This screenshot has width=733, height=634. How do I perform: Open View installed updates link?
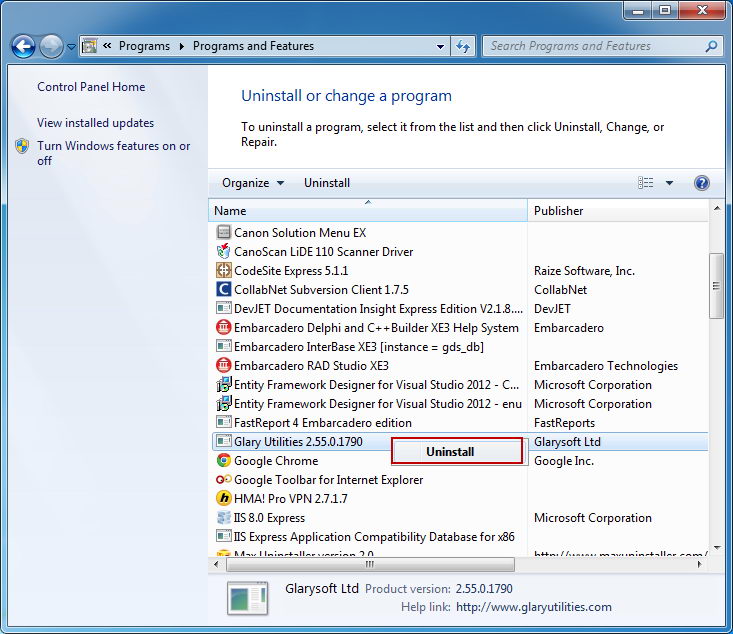tap(95, 123)
